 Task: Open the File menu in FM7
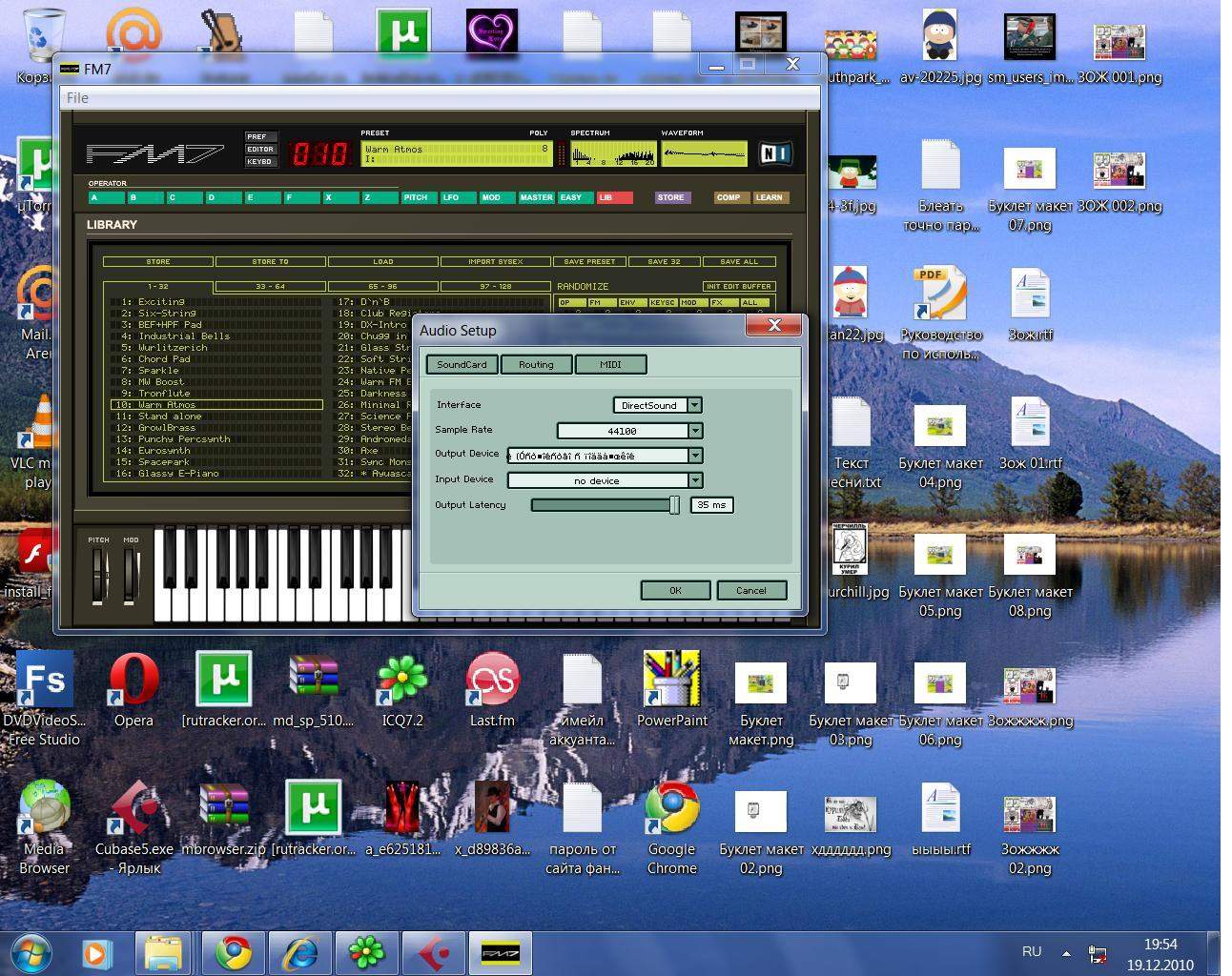pyautogui.click(x=78, y=97)
